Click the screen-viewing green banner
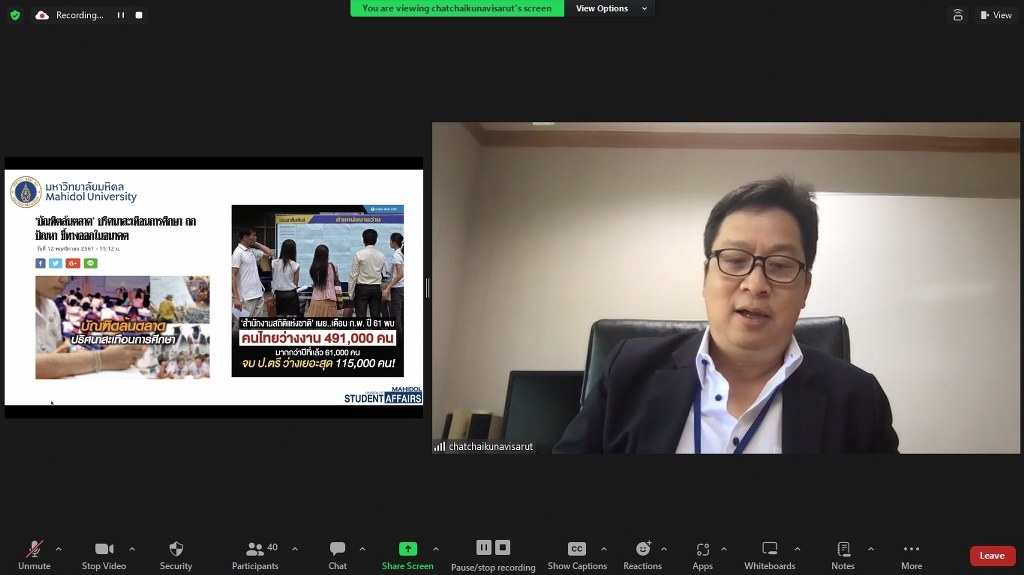This screenshot has width=1024, height=575. click(x=457, y=8)
